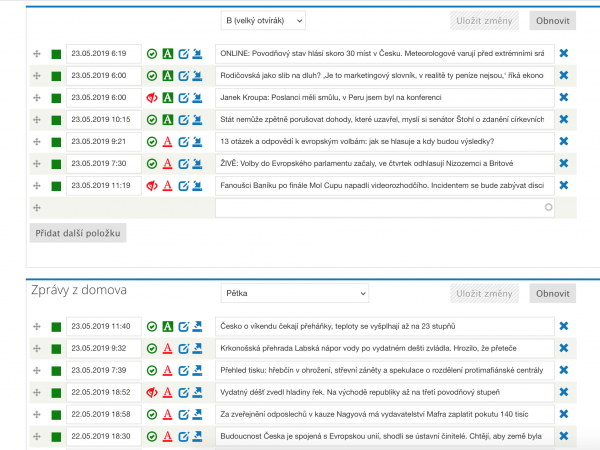
Task: Toggle hidden eye icon on Vydatný déšť row
Action: (x=152, y=393)
